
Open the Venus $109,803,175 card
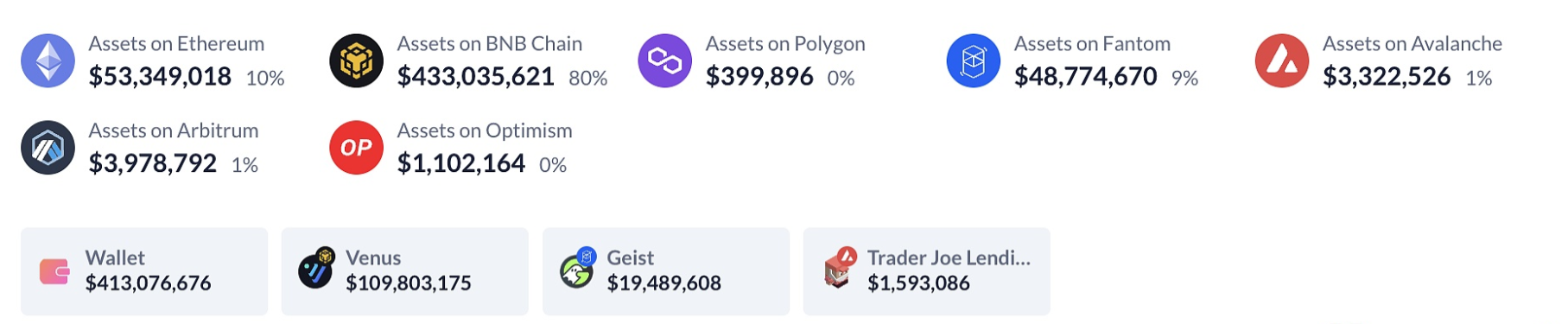click(x=405, y=271)
